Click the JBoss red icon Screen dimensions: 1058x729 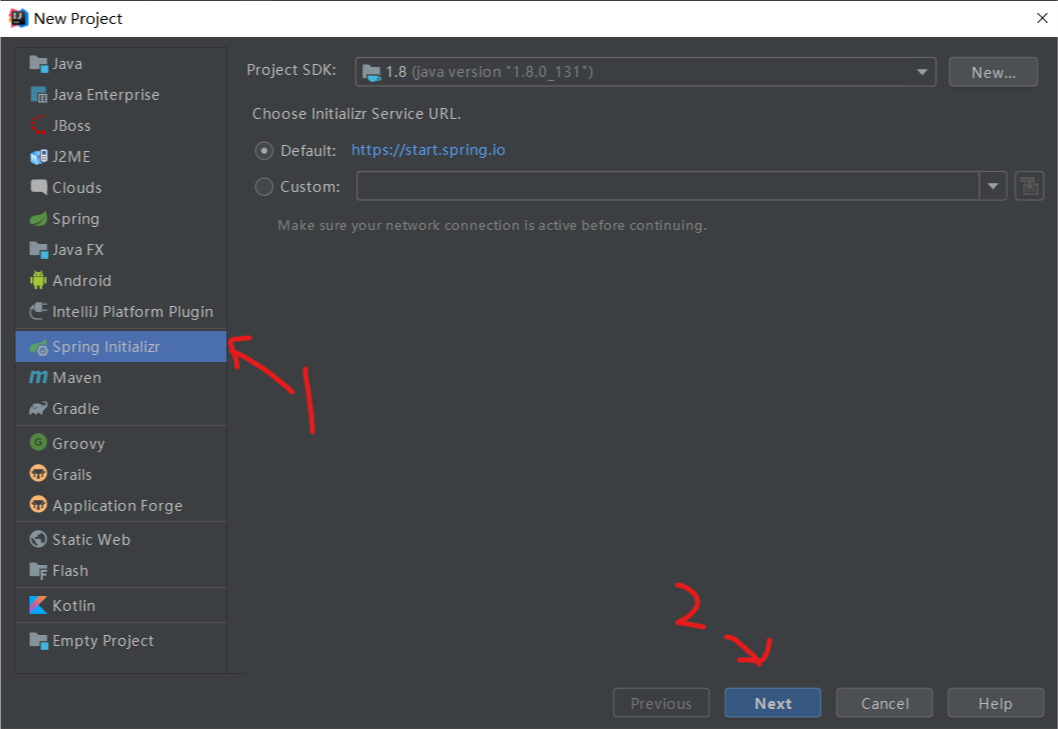(38, 126)
